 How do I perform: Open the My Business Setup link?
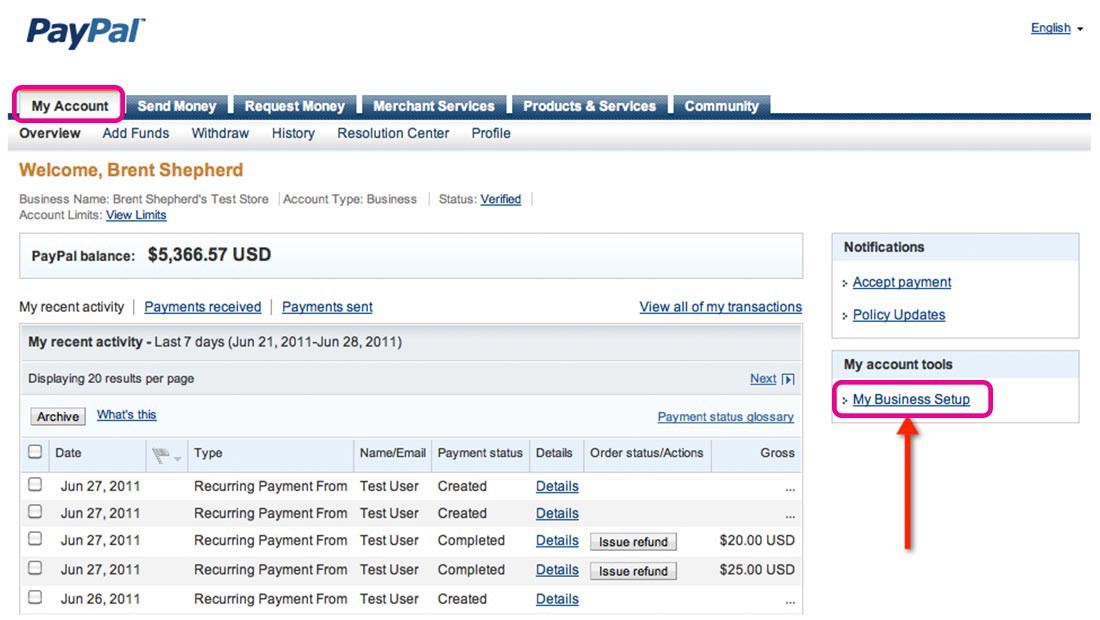click(911, 399)
